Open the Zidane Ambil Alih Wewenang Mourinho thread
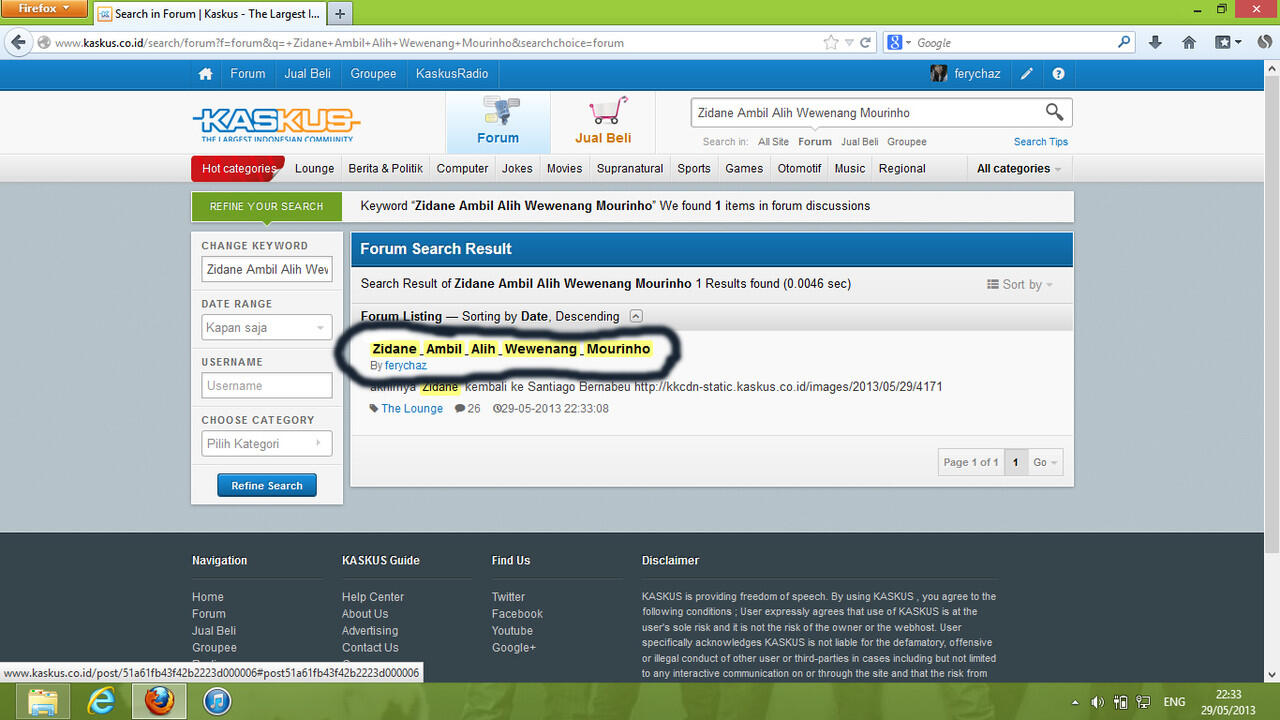 [x=511, y=349]
